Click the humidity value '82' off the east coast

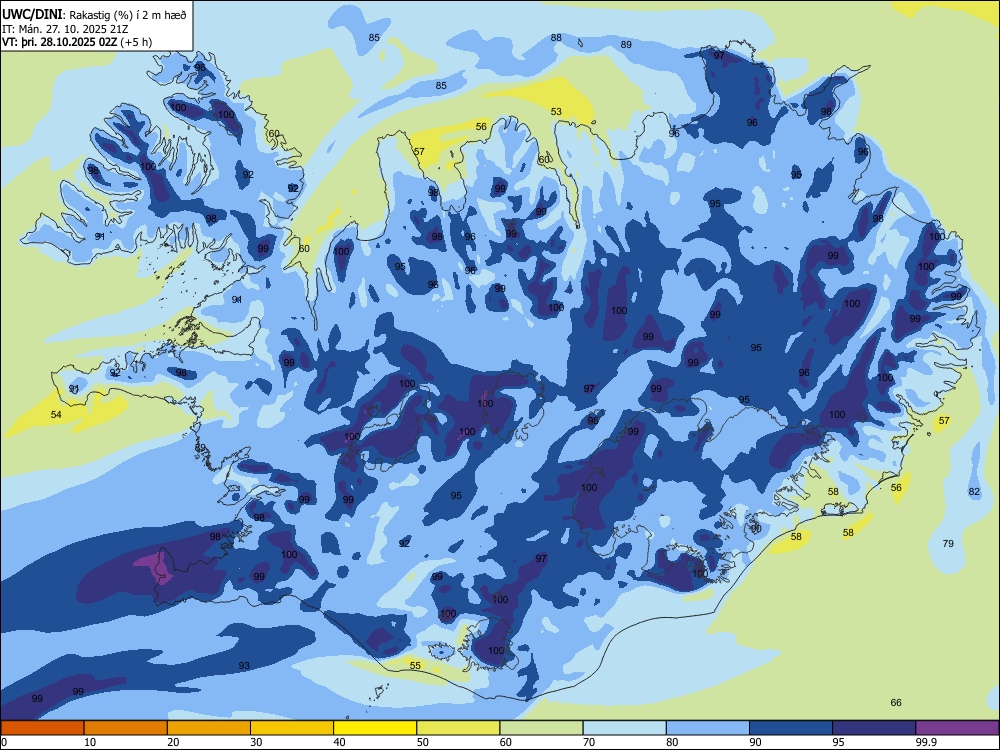(x=974, y=491)
